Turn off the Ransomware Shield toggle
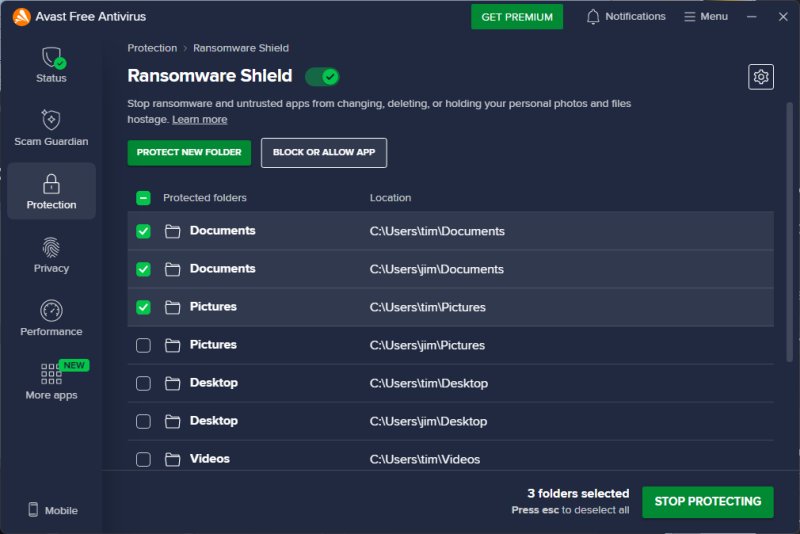Image resolution: width=800 pixels, height=534 pixels. click(x=322, y=77)
